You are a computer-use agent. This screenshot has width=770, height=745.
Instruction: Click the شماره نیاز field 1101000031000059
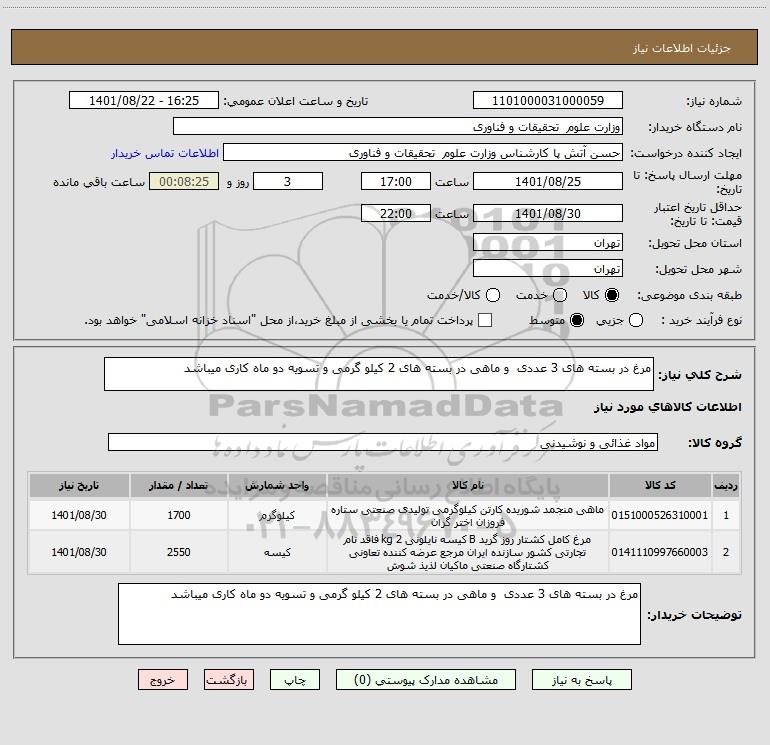click(548, 101)
